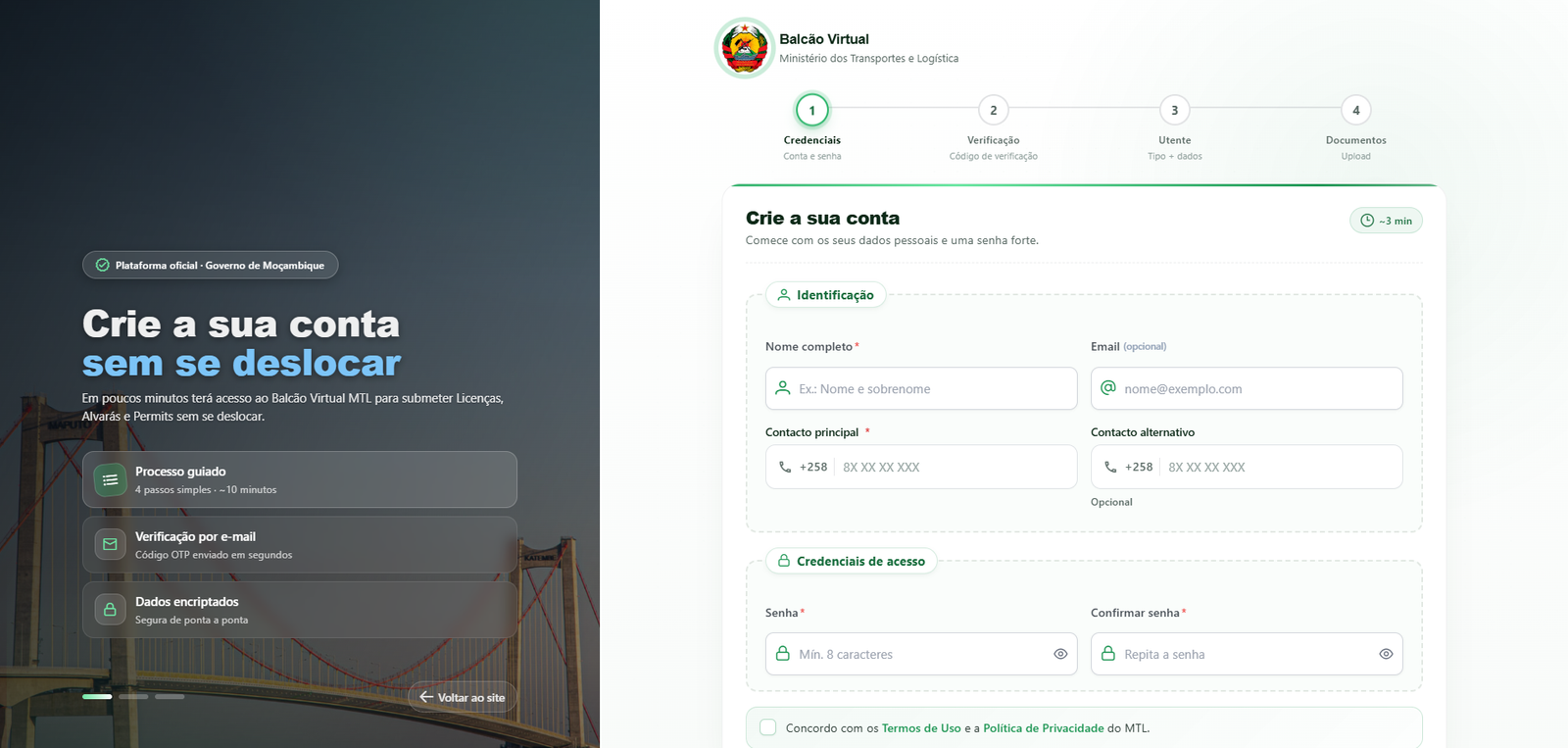Select step 1 Credenciais

tap(812, 110)
